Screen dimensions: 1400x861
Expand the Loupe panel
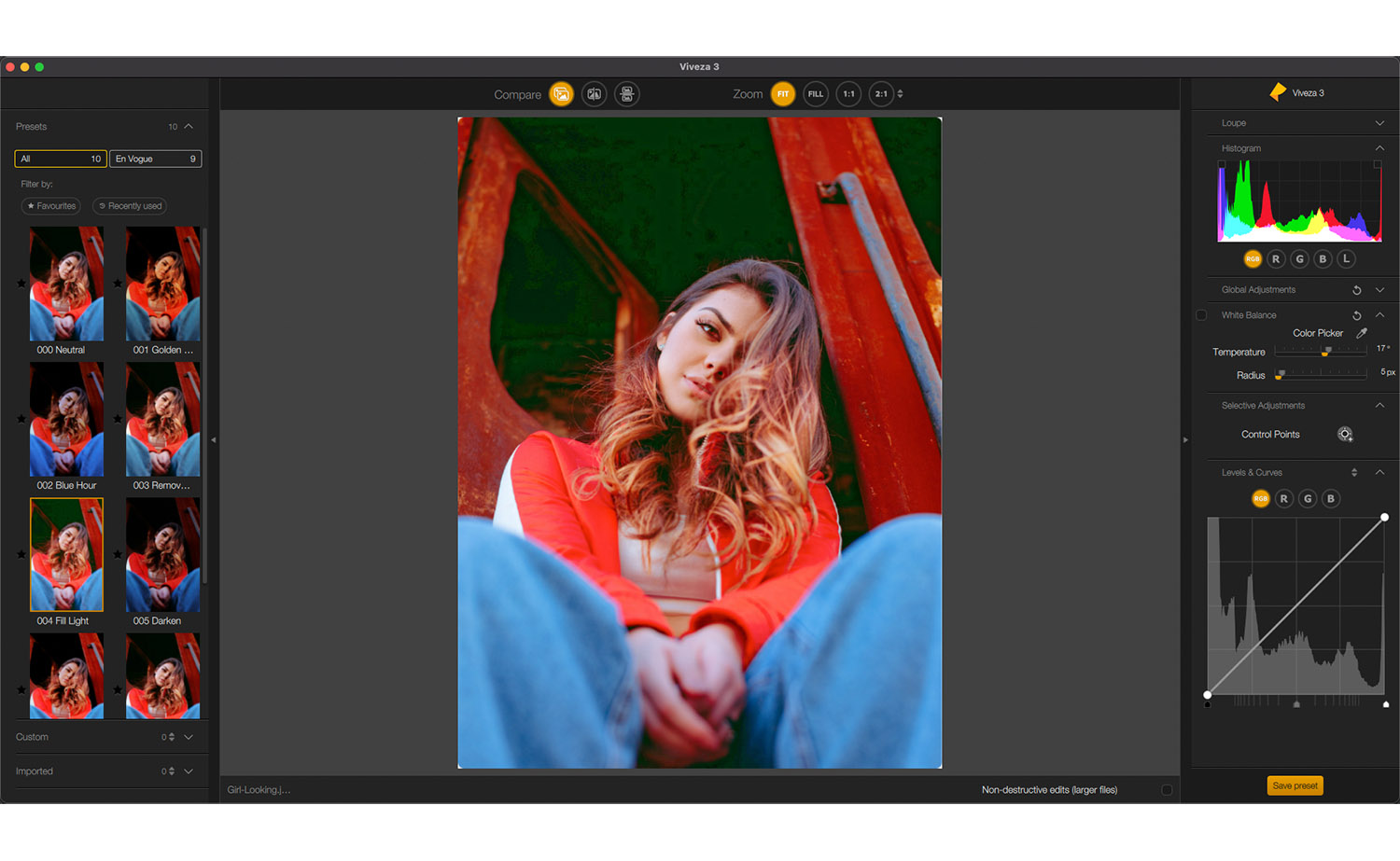1379,123
